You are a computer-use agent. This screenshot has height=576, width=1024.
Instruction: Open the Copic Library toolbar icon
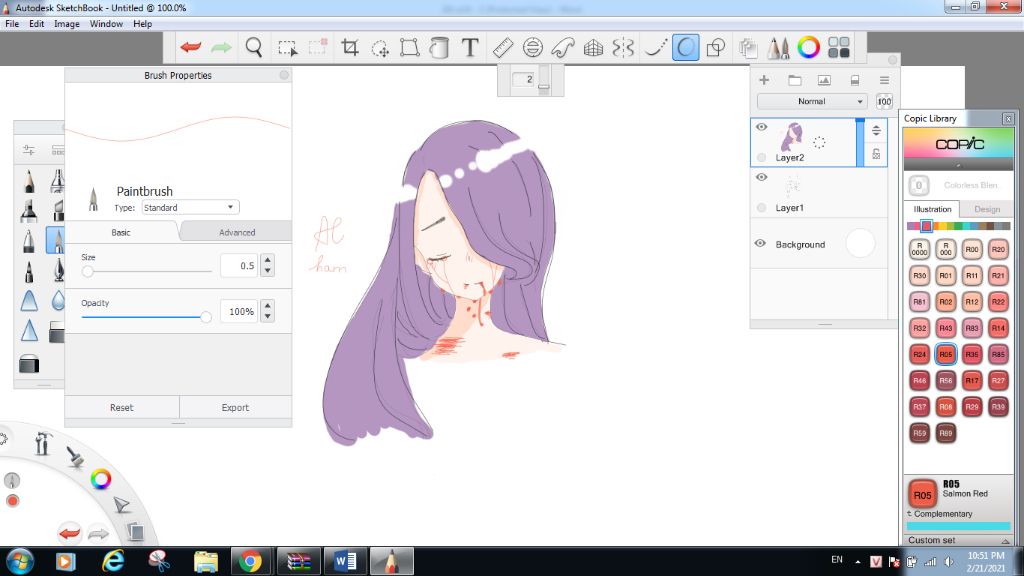coord(839,47)
